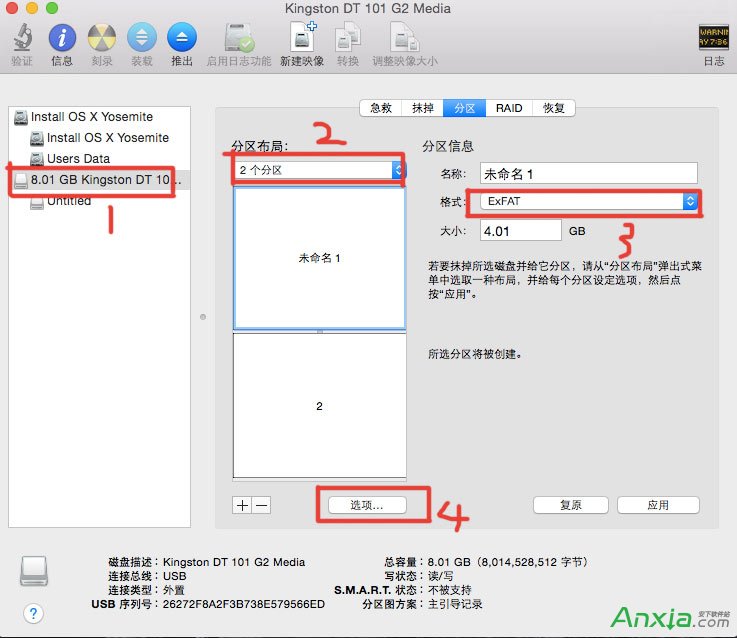The height and width of the screenshot is (638, 737).
Task: Click the partition map scheme 主引导记录 text
Action: 455,604
